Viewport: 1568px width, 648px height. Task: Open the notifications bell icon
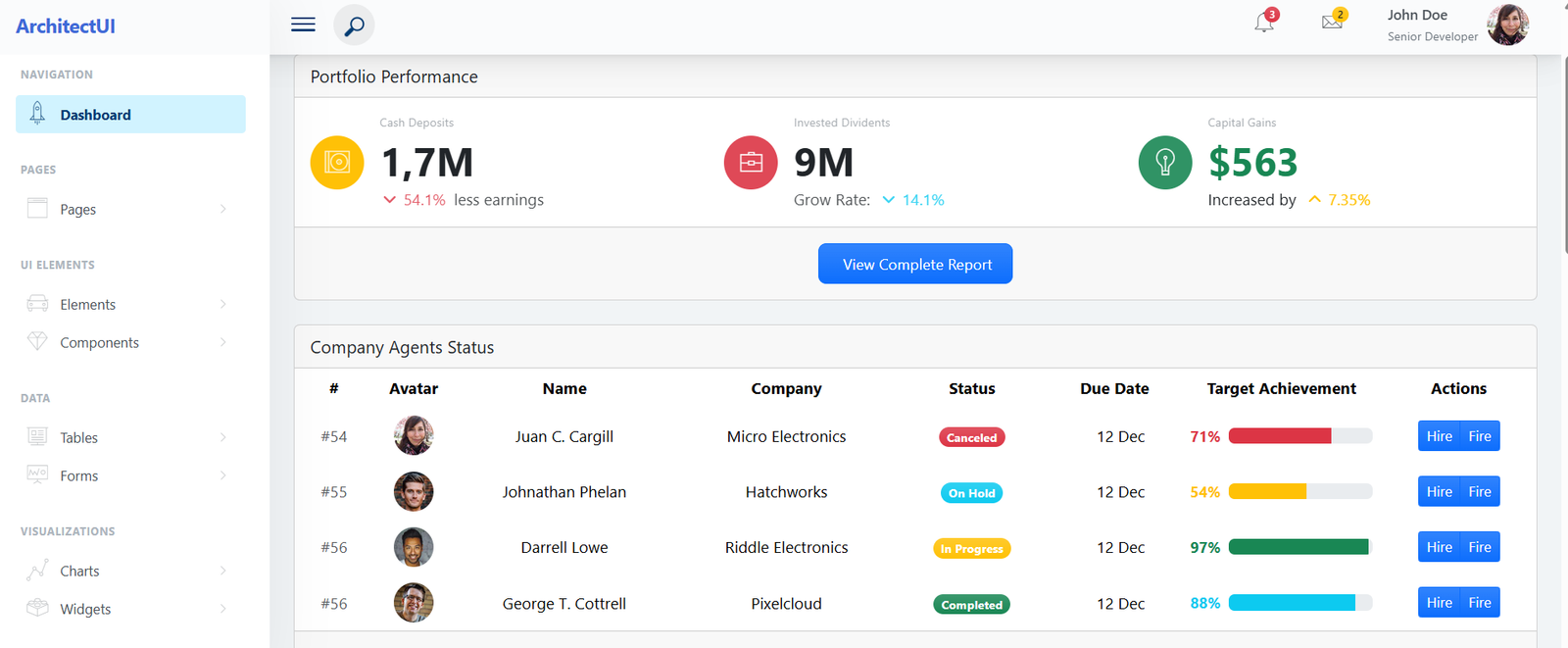point(1264,23)
